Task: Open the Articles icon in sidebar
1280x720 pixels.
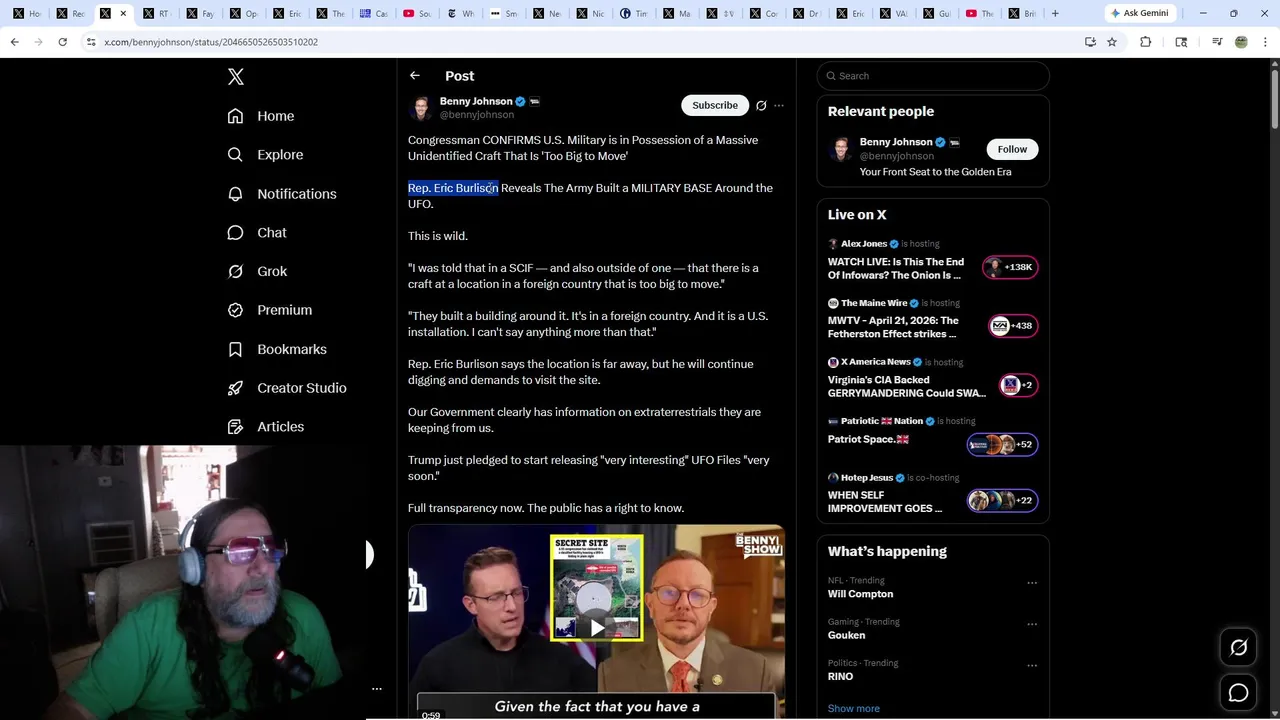Action: pyautogui.click(x=235, y=427)
